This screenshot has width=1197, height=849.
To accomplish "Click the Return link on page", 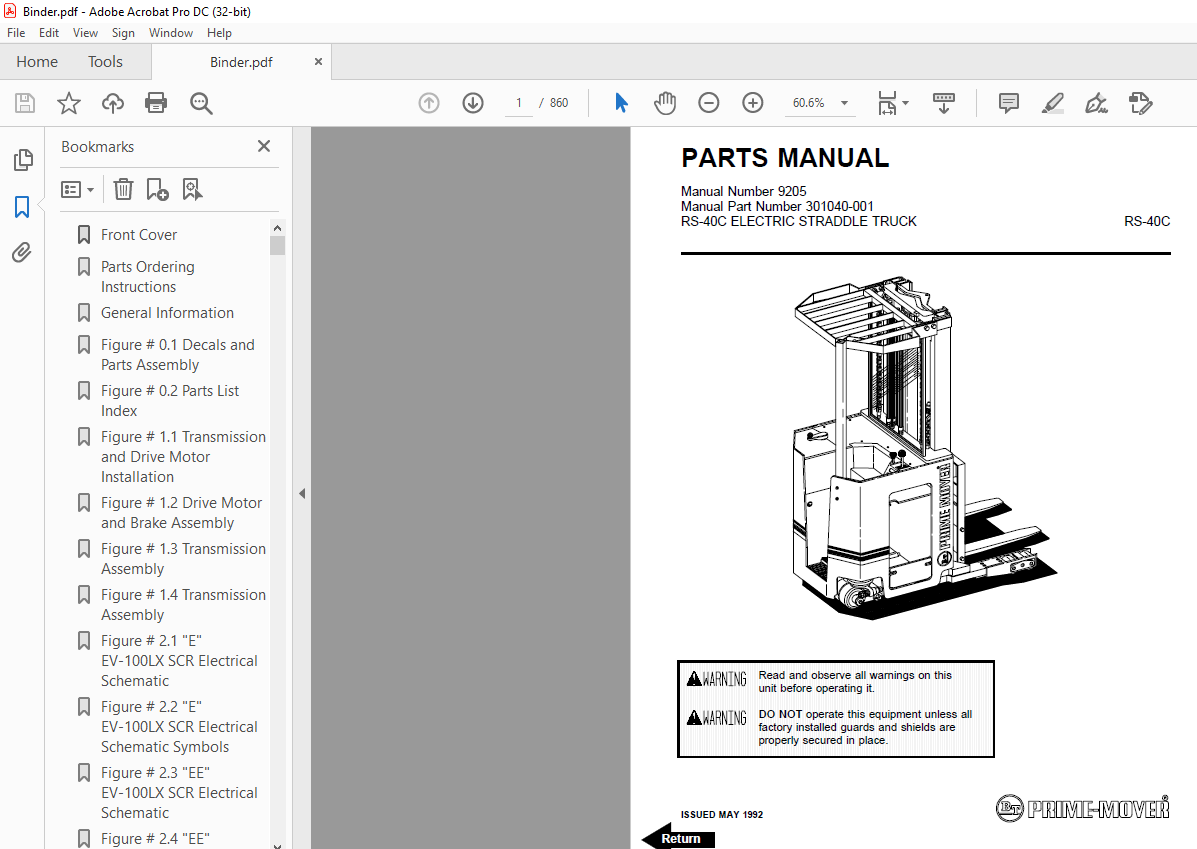I will click(x=680, y=838).
